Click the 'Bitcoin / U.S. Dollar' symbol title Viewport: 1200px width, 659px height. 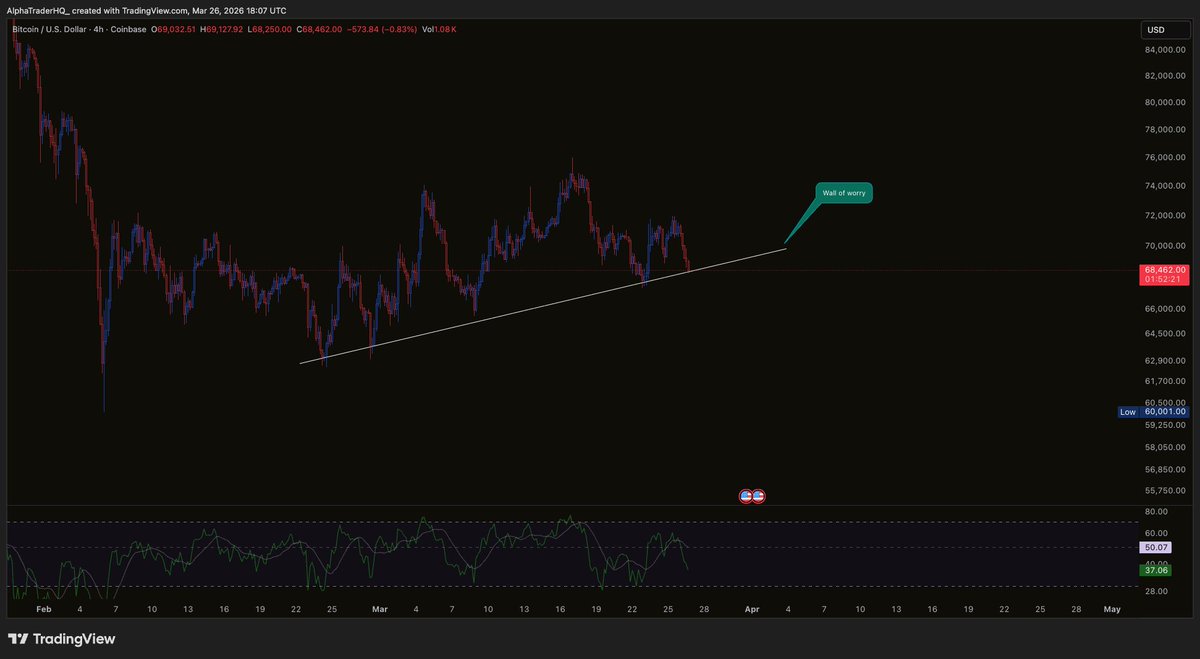click(50, 30)
